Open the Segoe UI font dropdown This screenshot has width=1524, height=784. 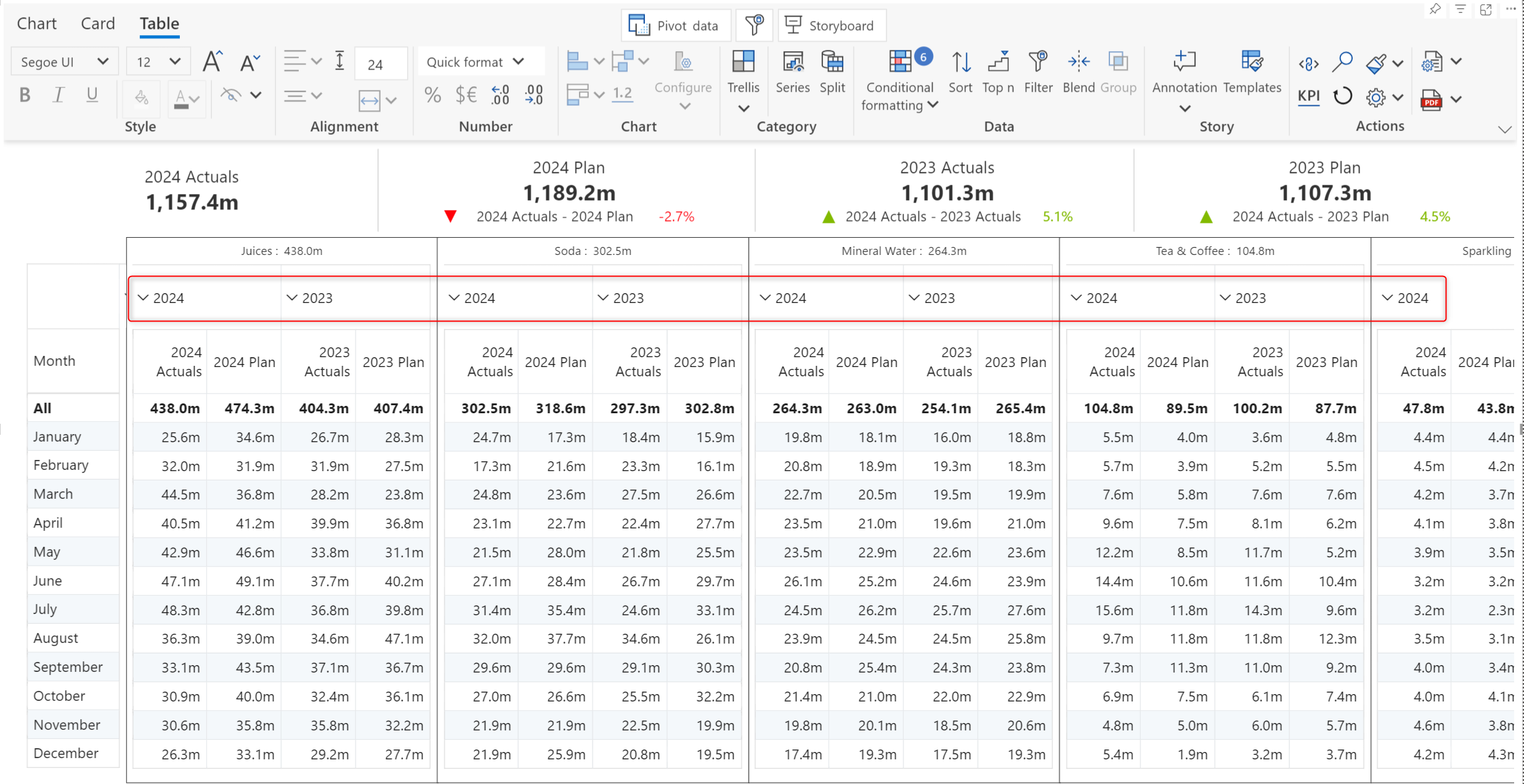point(64,62)
